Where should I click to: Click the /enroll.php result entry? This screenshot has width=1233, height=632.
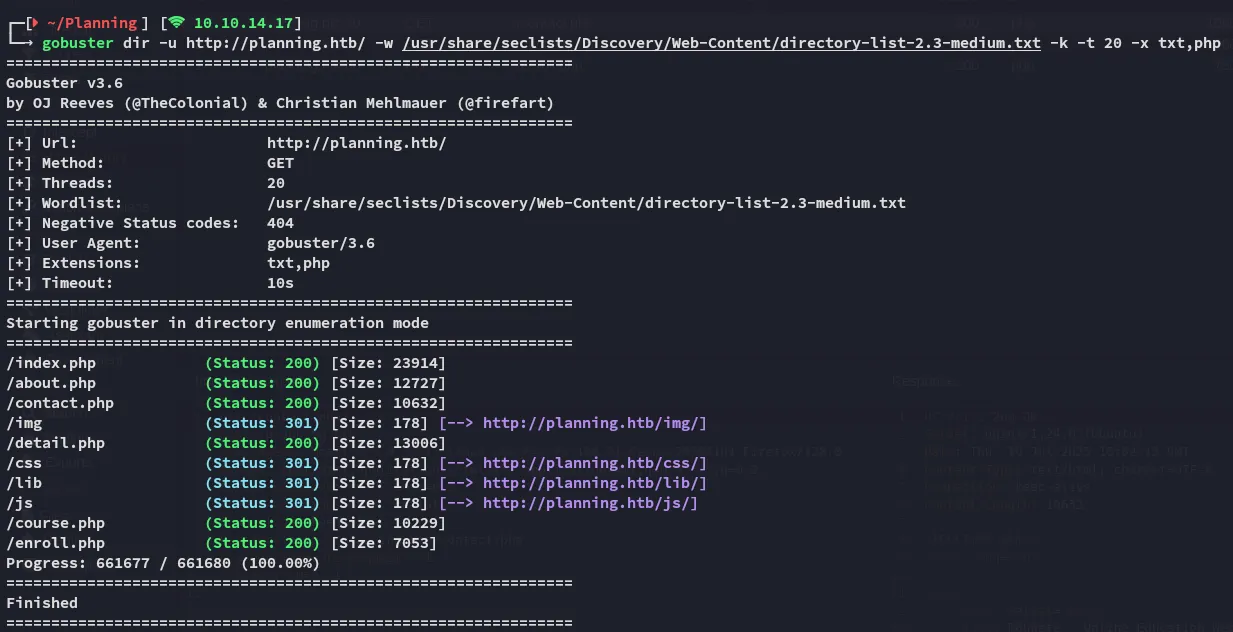pos(55,543)
